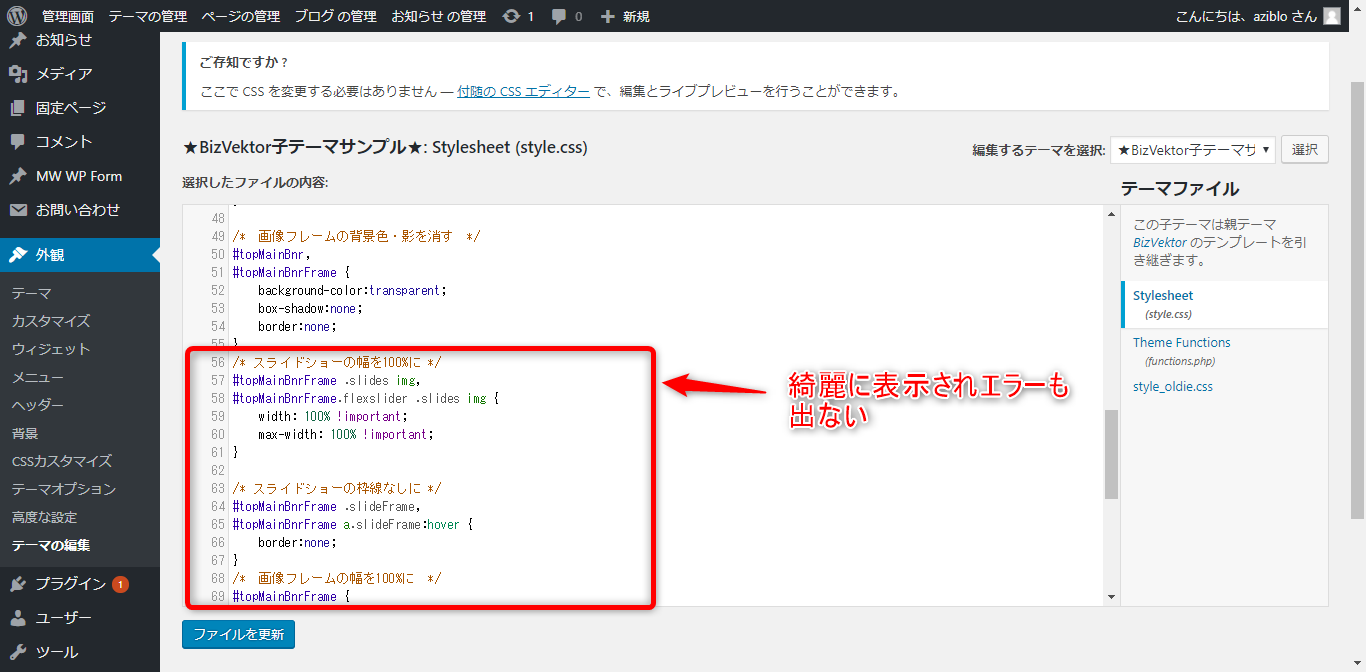Open ブログ の管理 menu
1366x672 pixels.
click(335, 16)
